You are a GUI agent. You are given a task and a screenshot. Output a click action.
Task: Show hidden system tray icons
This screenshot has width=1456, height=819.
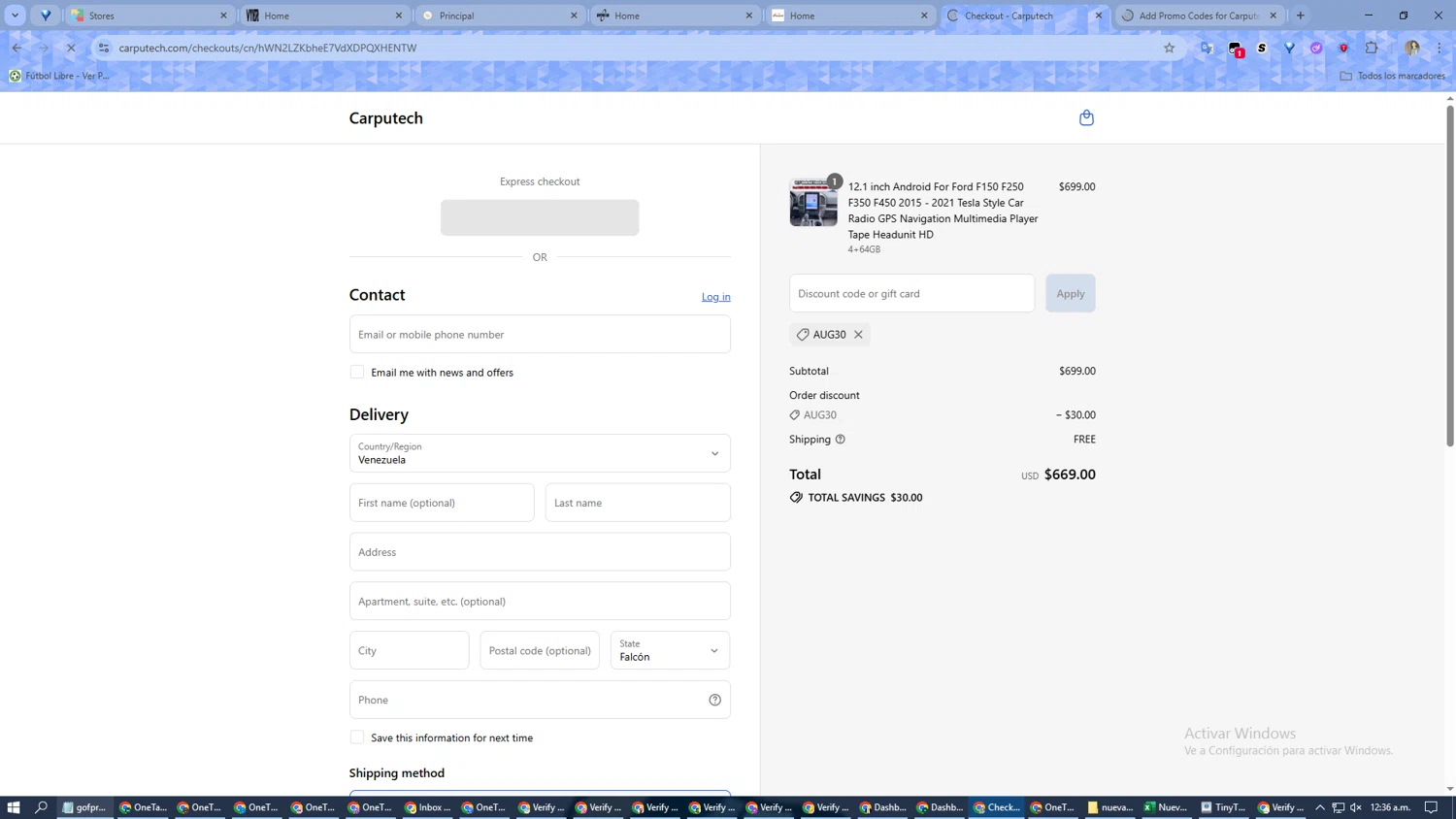pos(1320,807)
